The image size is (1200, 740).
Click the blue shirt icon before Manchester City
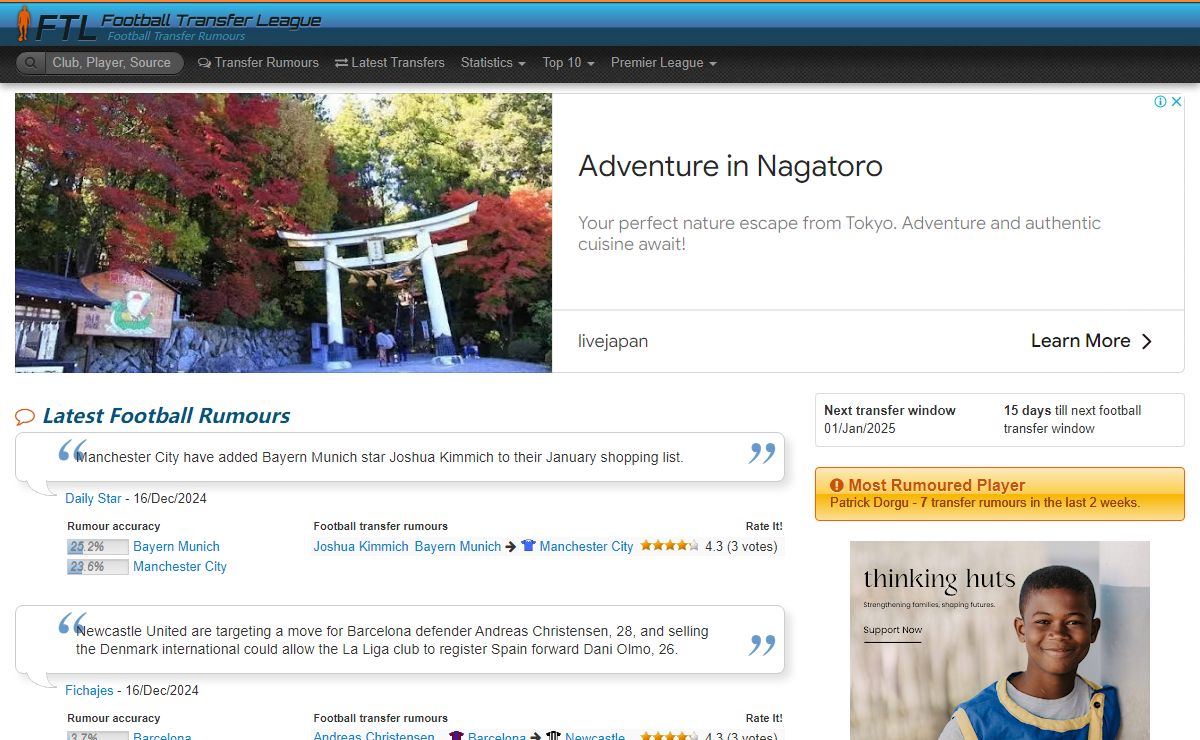[528, 546]
